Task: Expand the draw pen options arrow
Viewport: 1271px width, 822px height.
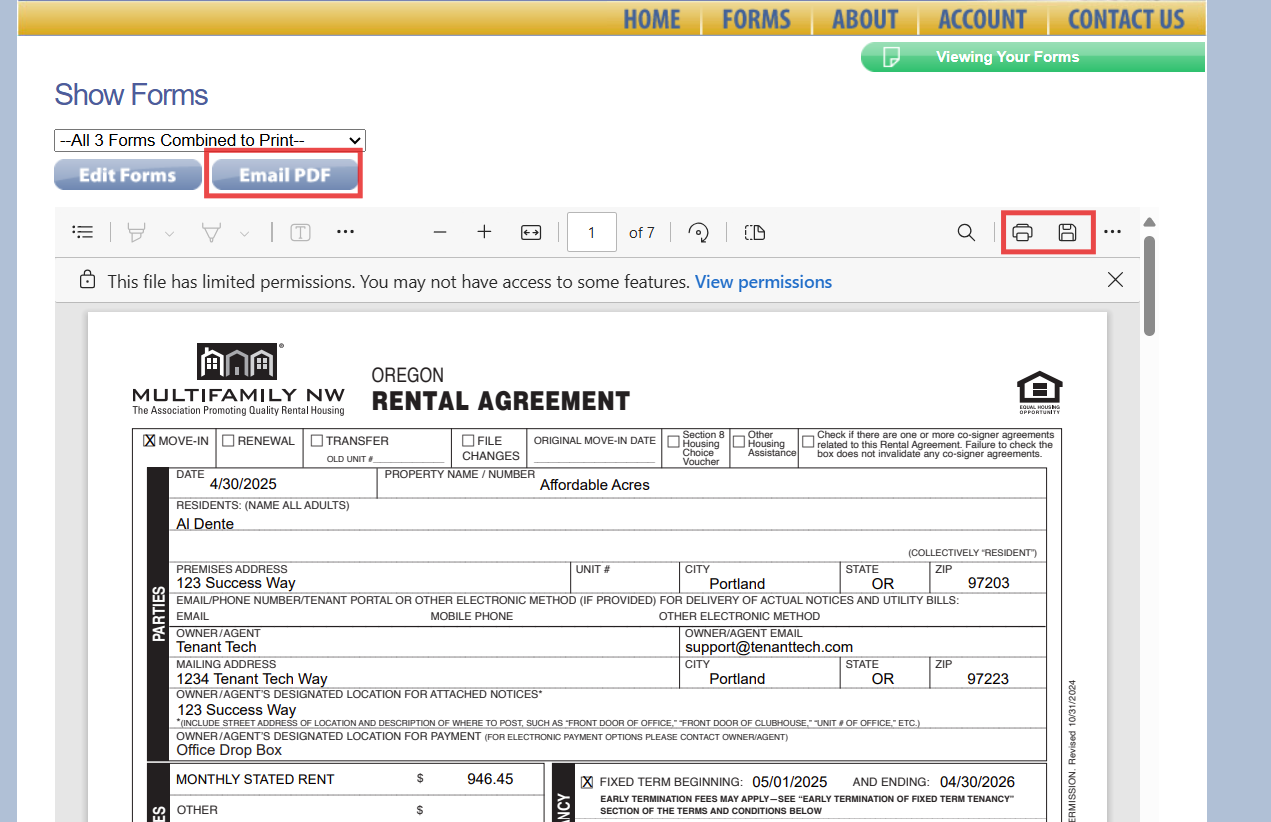Action: [244, 234]
